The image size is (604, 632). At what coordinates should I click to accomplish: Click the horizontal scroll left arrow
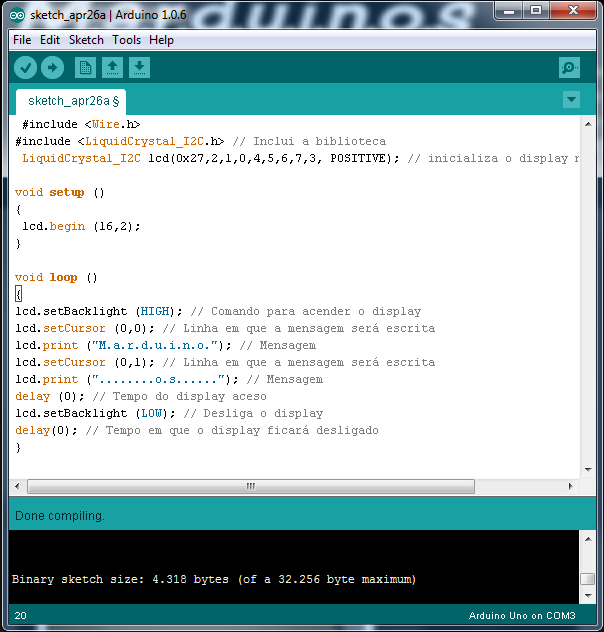pyautogui.click(x=17, y=486)
